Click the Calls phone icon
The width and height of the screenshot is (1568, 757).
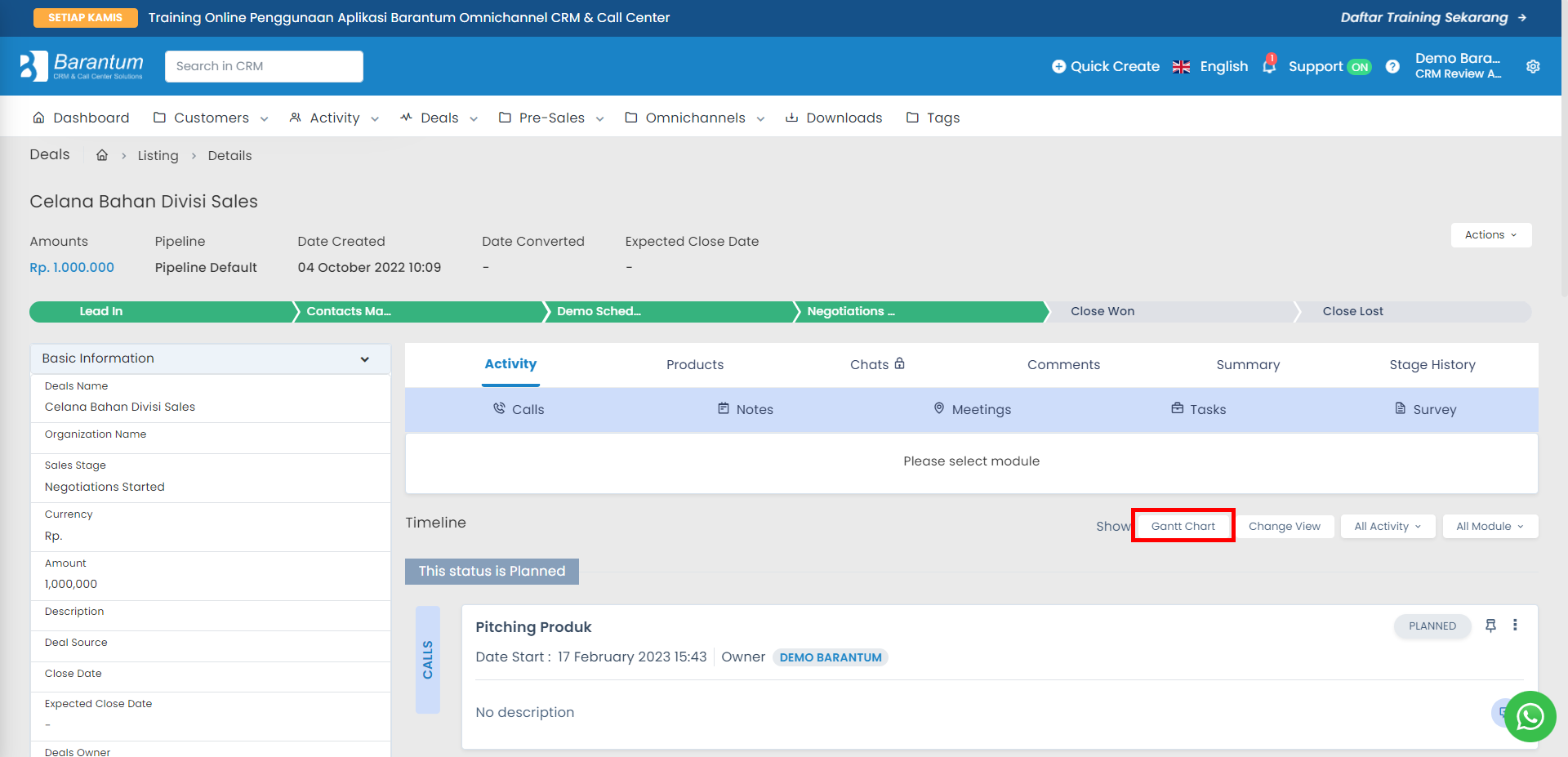click(x=499, y=408)
